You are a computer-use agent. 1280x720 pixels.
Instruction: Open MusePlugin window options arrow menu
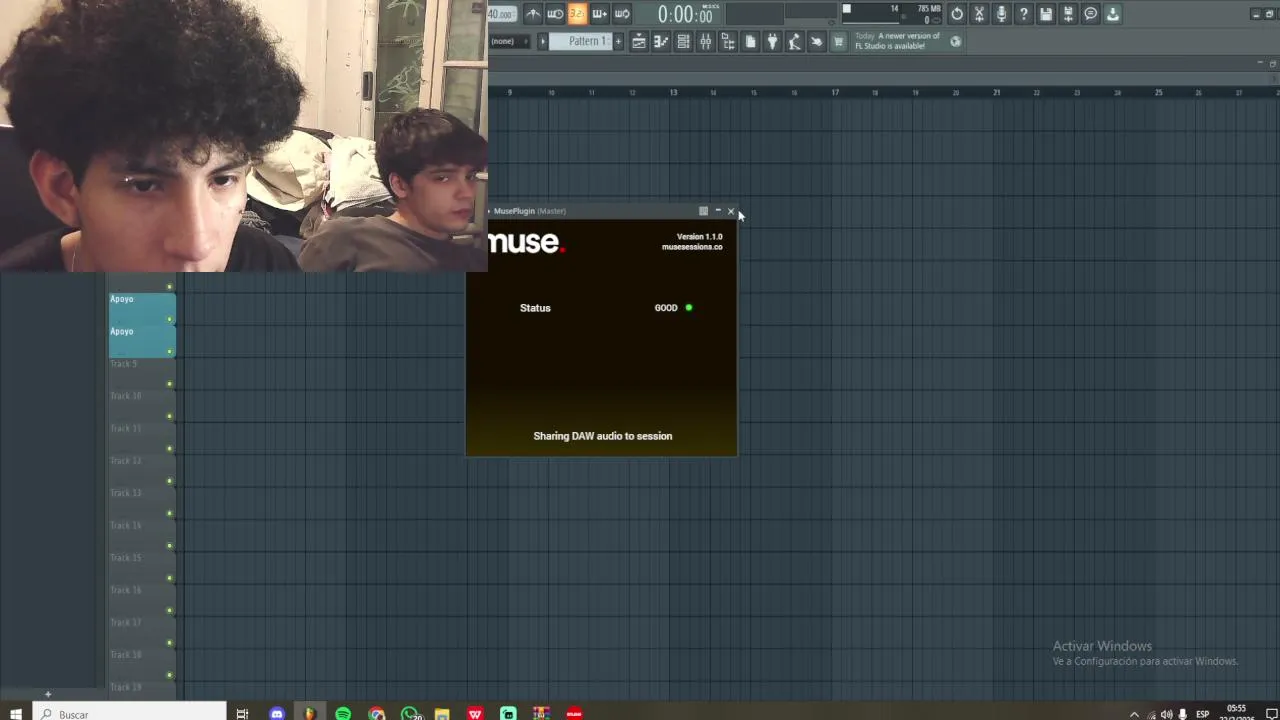[x=490, y=211]
